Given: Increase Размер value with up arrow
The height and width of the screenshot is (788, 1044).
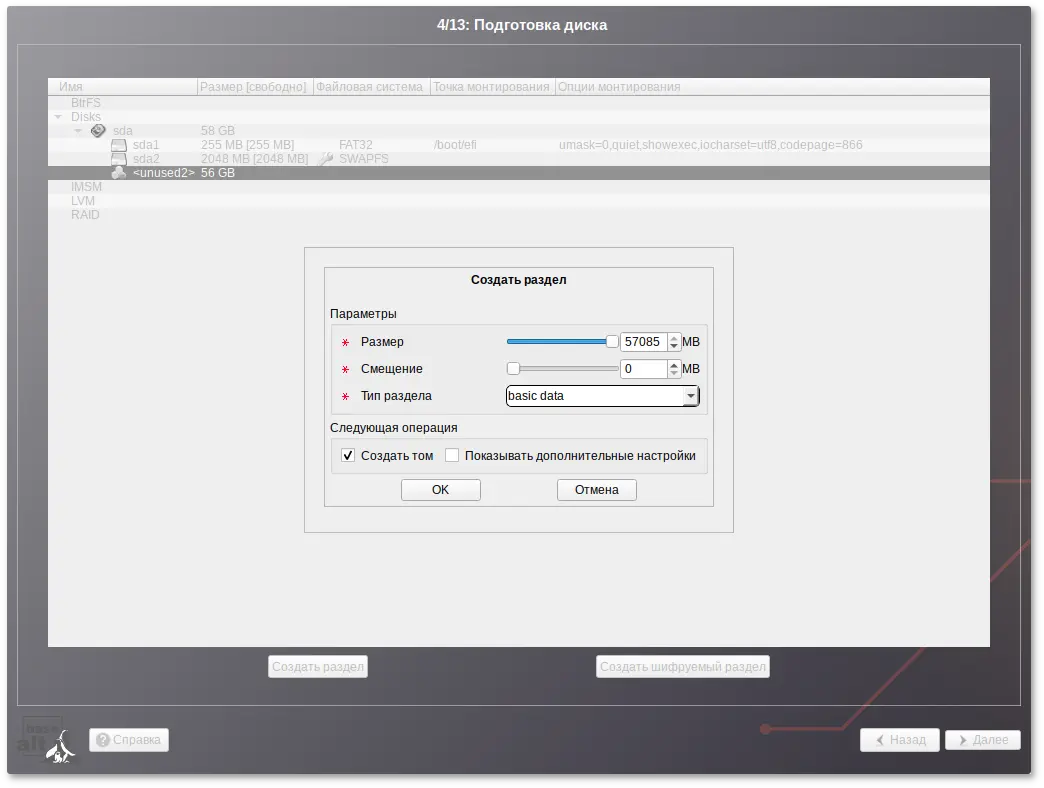Looking at the screenshot, I should point(674,337).
